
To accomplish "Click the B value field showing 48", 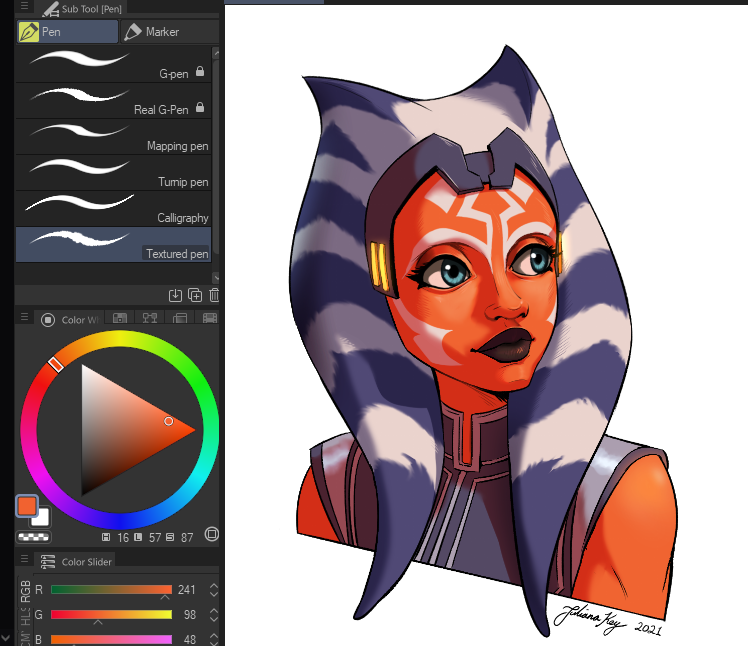I will point(190,639).
